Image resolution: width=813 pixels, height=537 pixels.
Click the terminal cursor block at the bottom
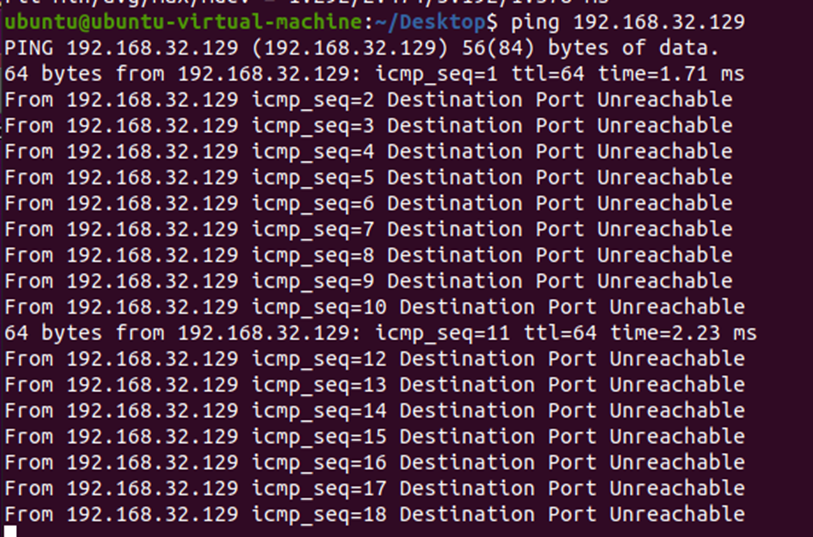point(10,531)
